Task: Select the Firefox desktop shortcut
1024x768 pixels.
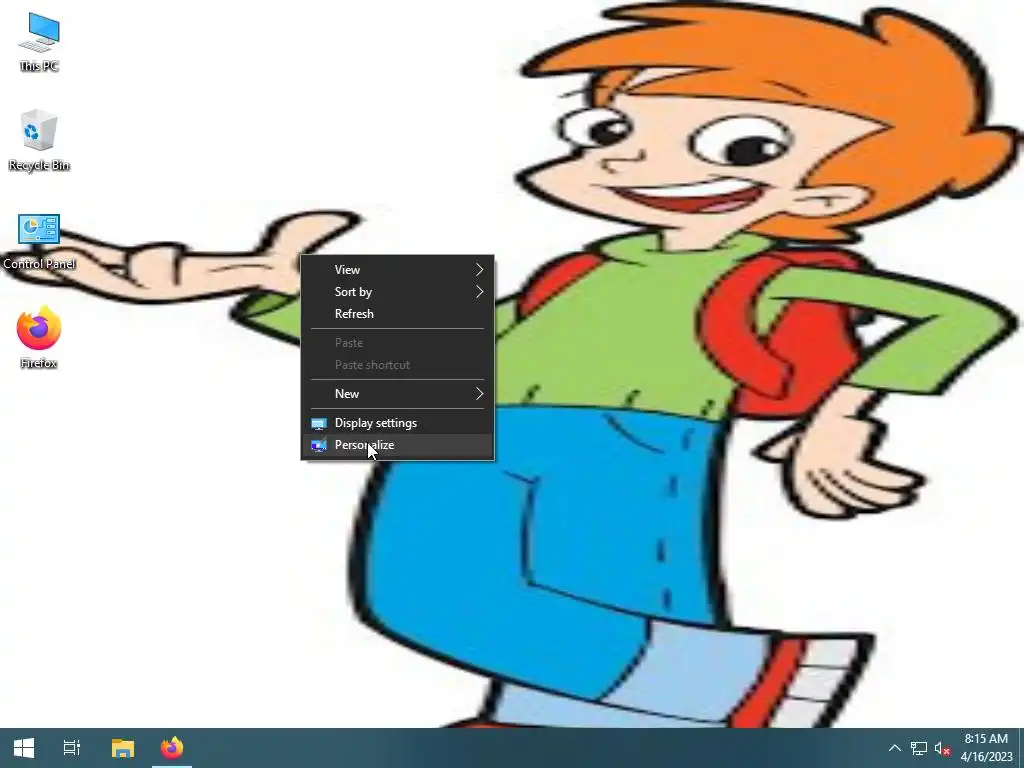Action: click(x=39, y=338)
